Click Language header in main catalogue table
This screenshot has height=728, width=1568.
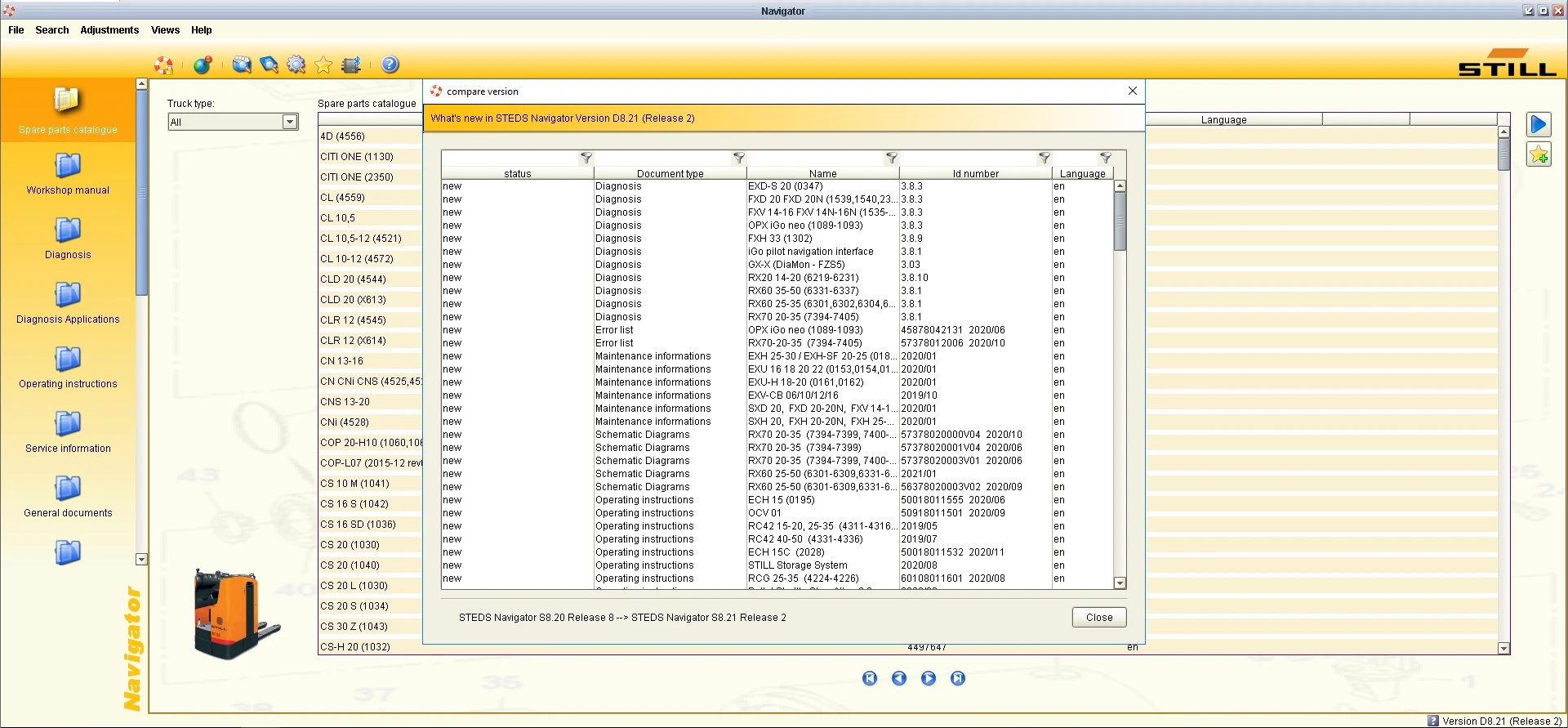[x=1223, y=119]
